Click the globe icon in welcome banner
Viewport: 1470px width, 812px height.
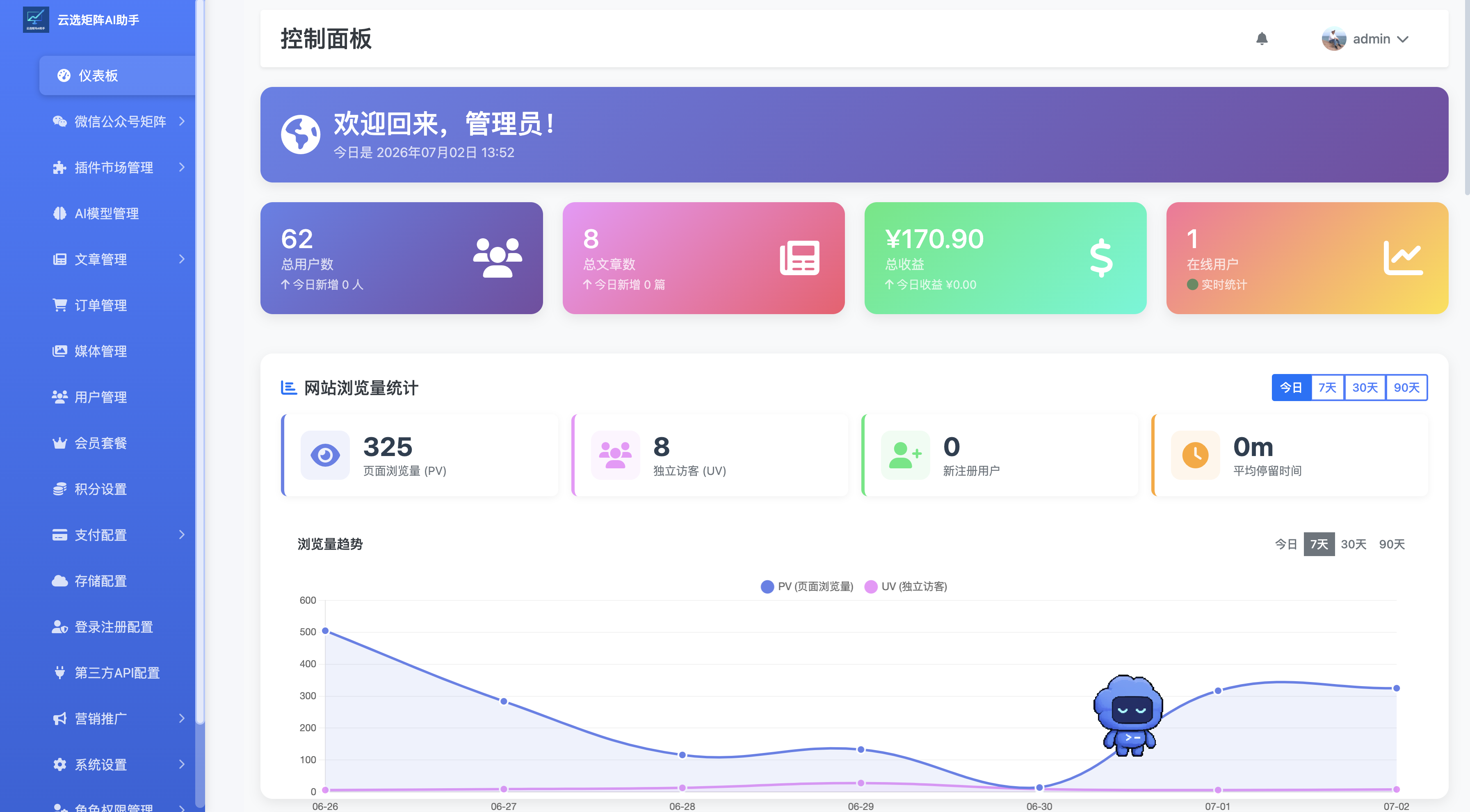pyautogui.click(x=301, y=135)
